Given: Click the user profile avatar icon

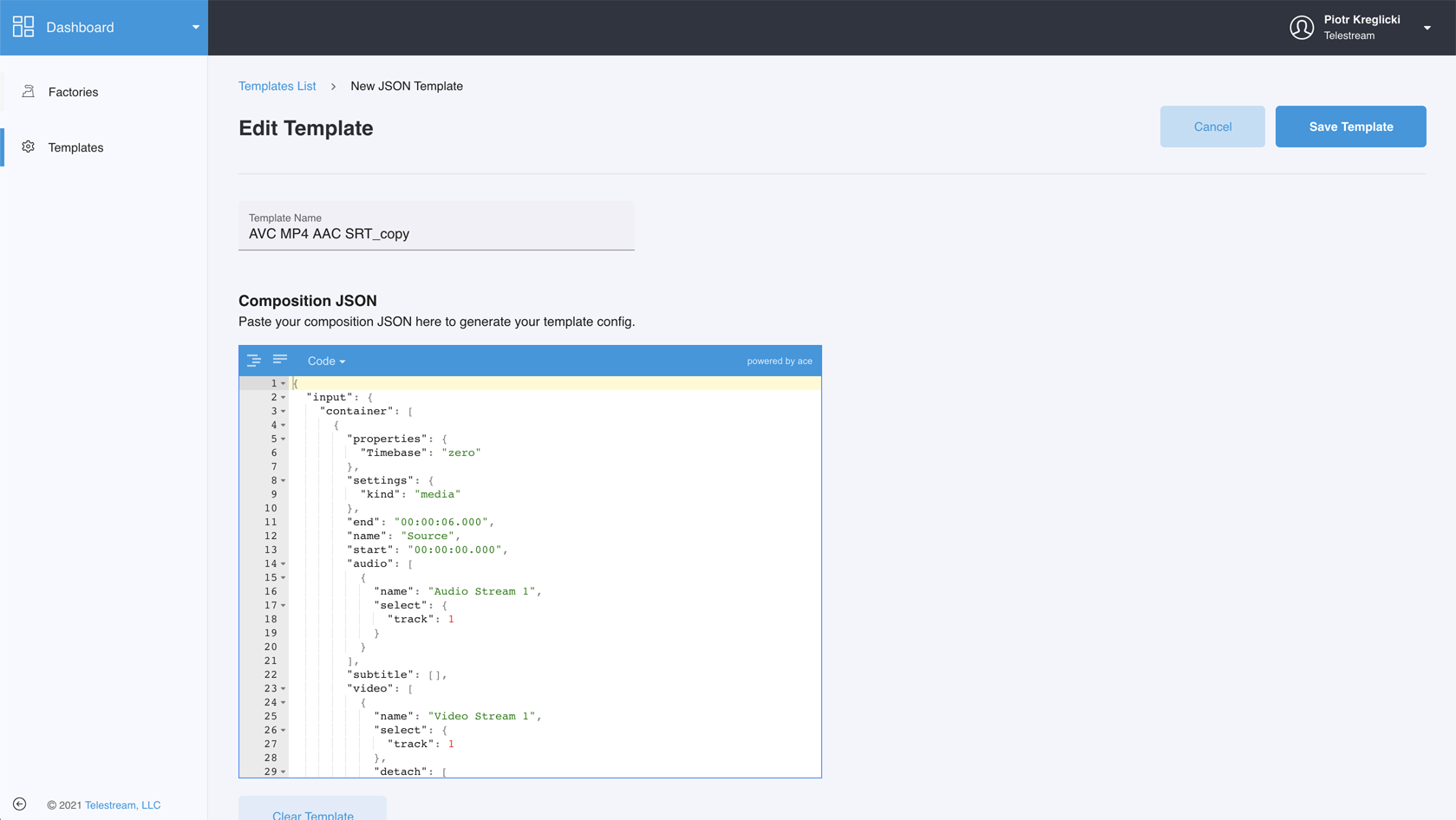Looking at the screenshot, I should coord(1302,28).
